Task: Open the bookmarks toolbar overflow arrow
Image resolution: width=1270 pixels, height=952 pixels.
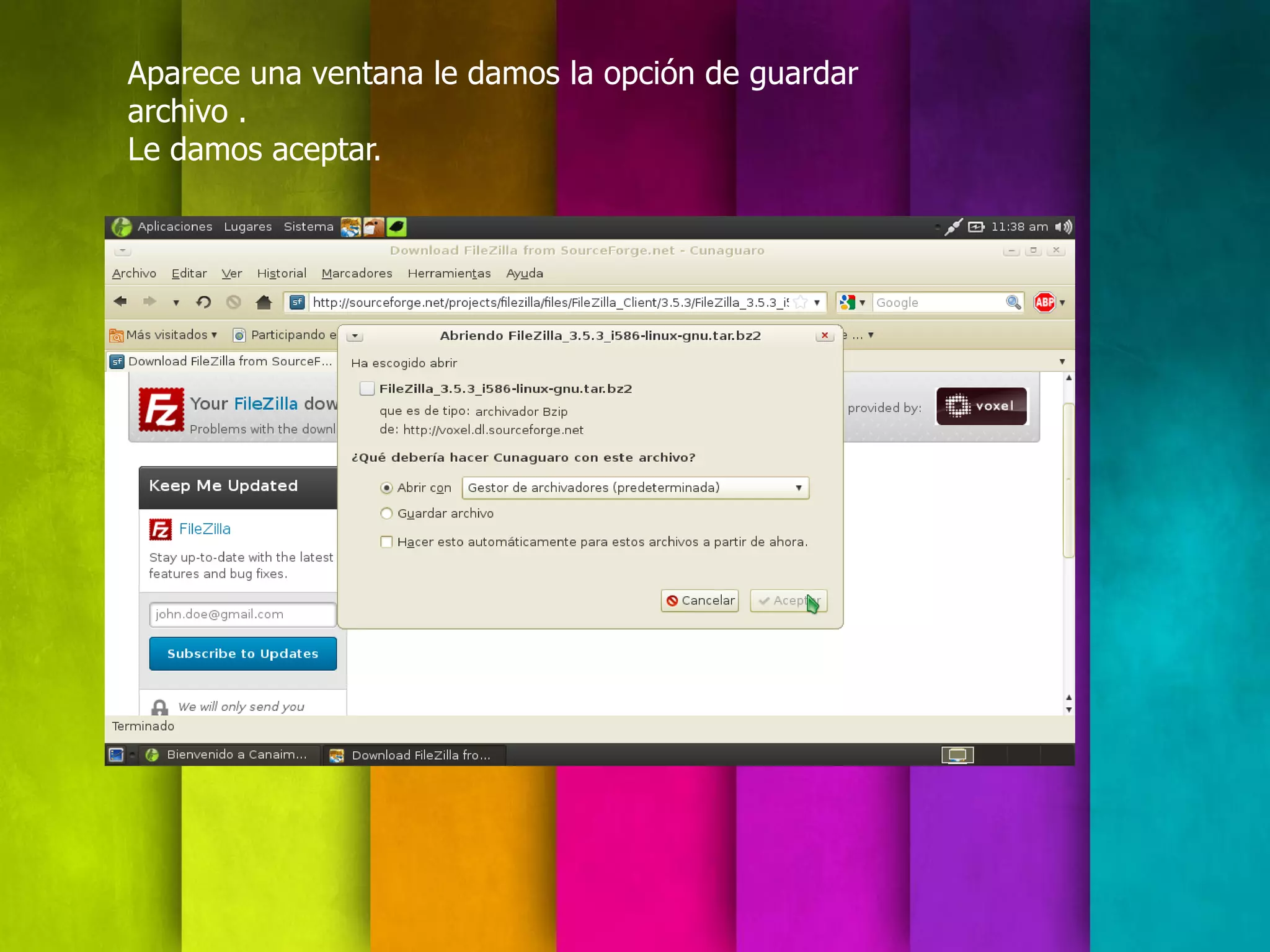Action: pyautogui.click(x=871, y=335)
